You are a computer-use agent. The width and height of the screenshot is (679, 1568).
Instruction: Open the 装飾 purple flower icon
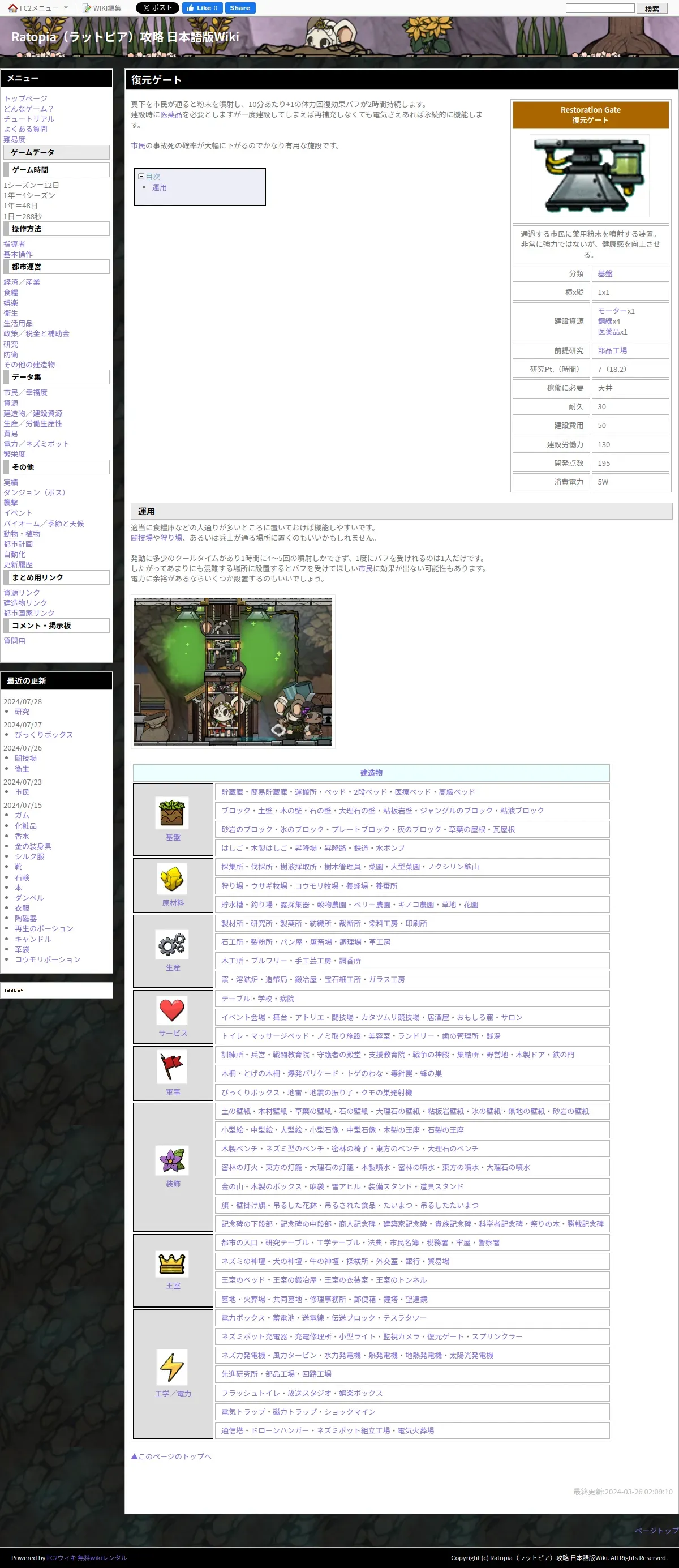(172, 1160)
